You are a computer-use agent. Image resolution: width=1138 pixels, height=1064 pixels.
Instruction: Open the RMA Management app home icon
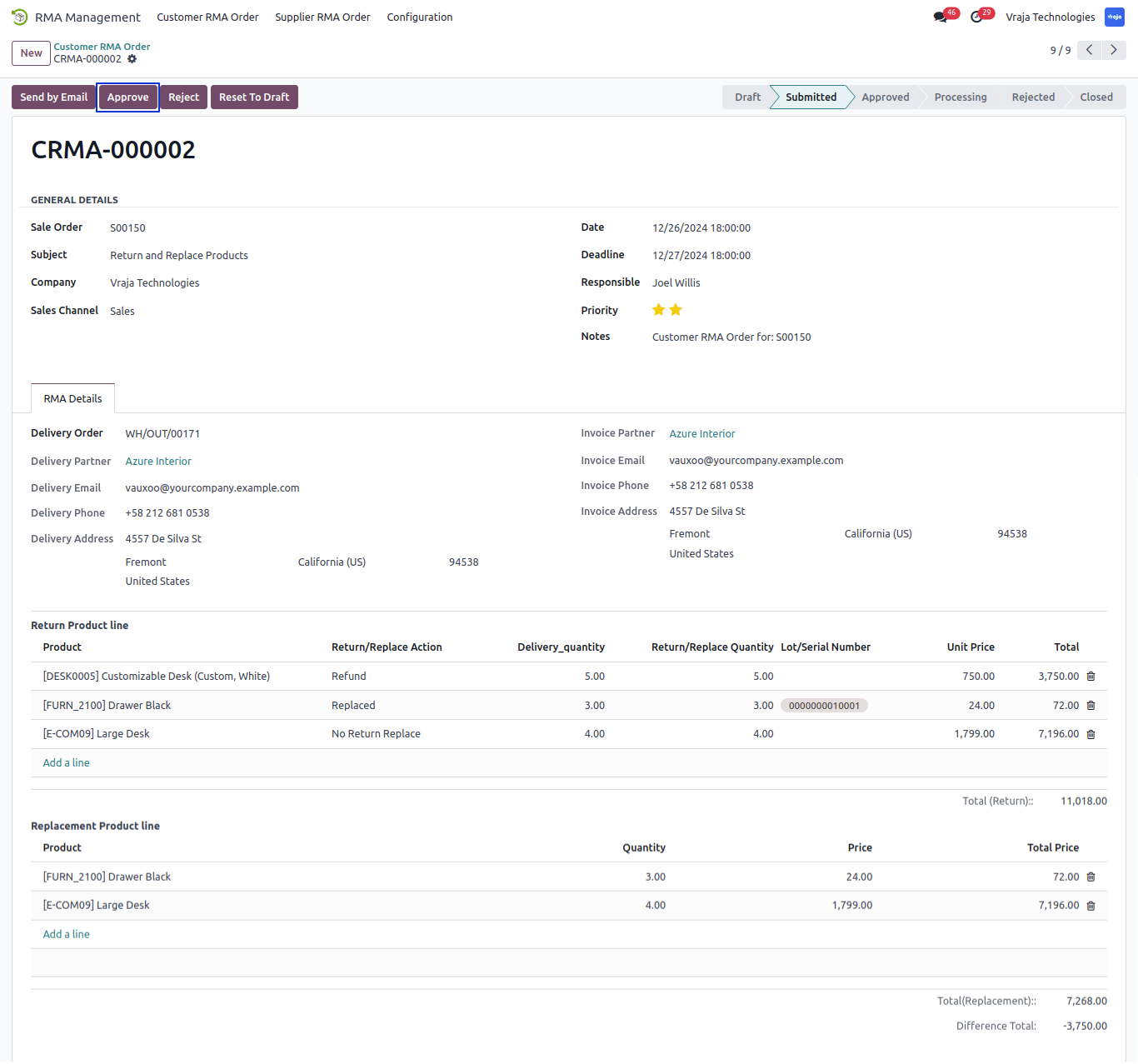click(19, 17)
